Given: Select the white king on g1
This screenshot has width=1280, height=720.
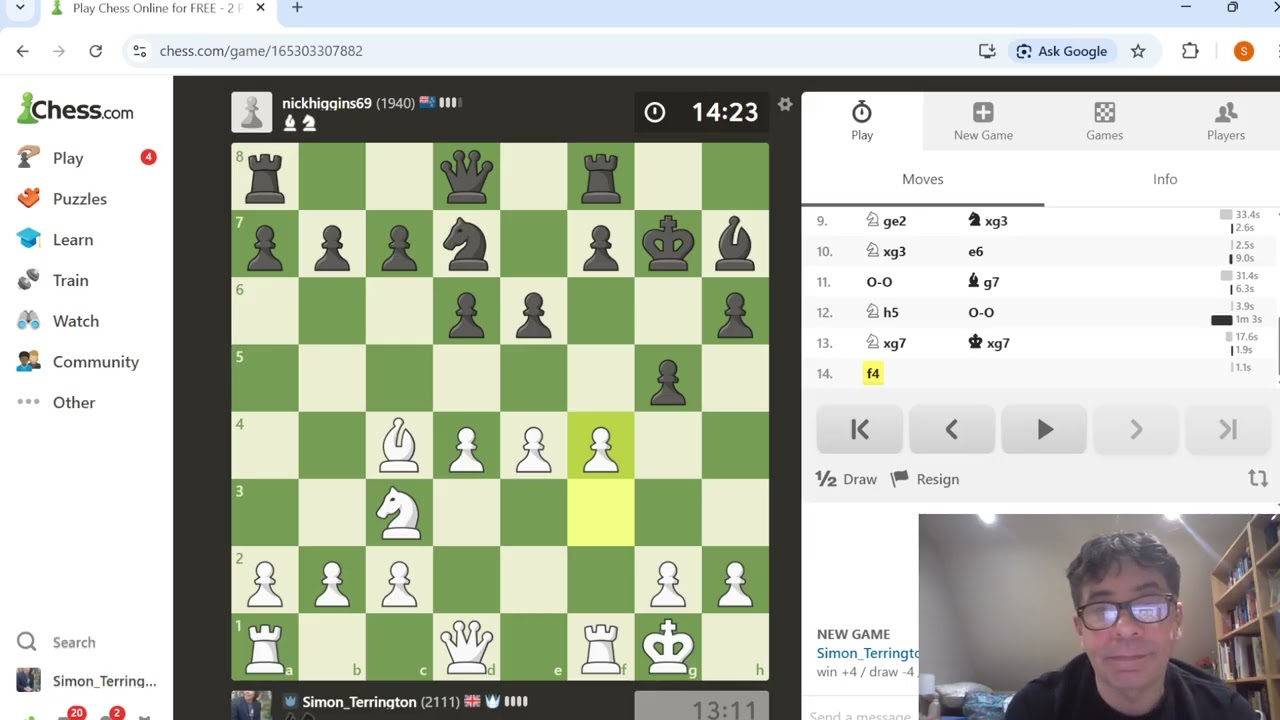Looking at the screenshot, I should pyautogui.click(x=668, y=646).
